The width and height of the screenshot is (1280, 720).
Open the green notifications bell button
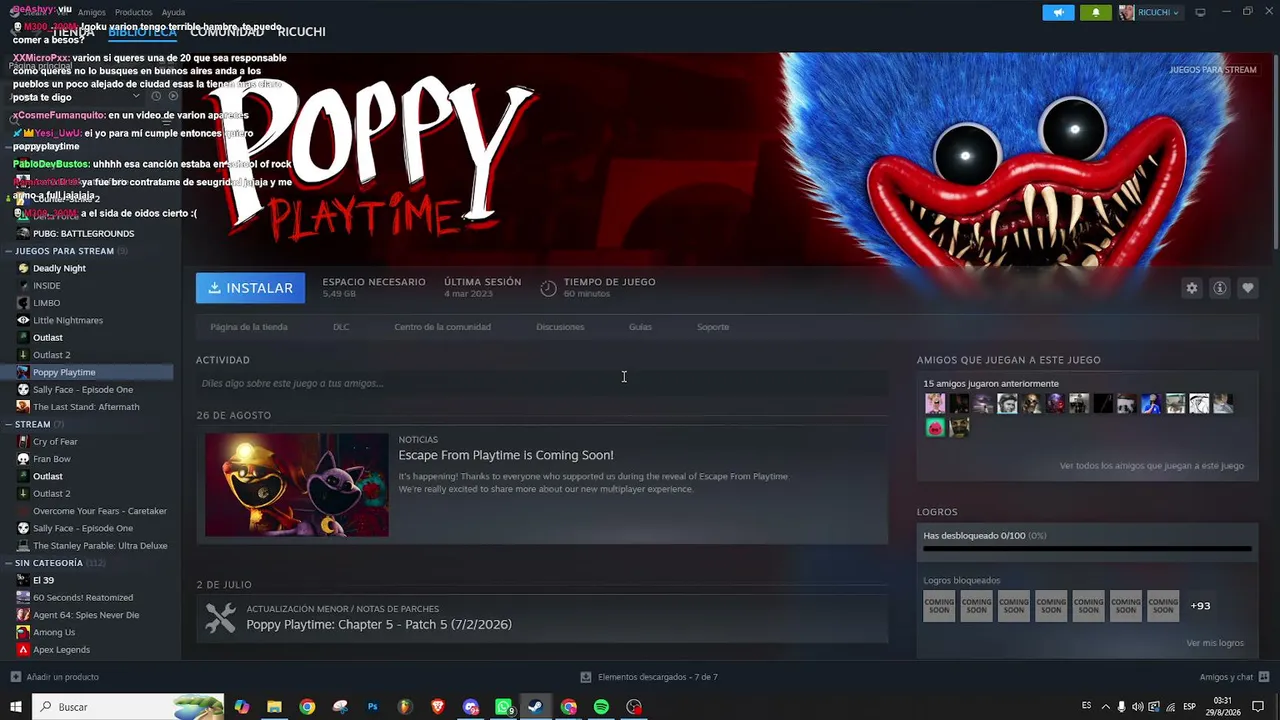pos(1095,12)
